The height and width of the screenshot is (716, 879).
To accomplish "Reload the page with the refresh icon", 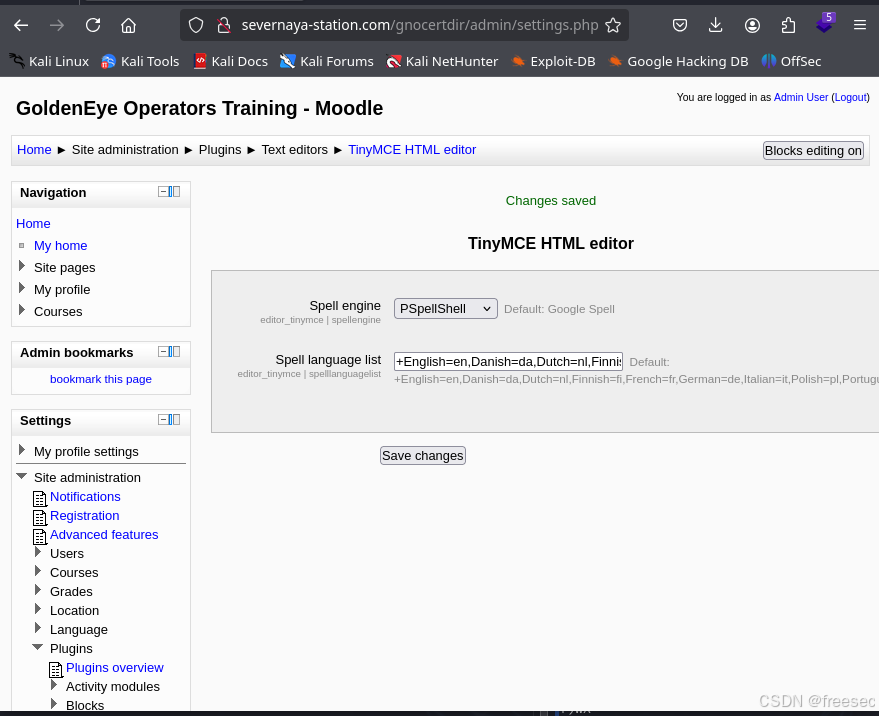I will pyautogui.click(x=93, y=25).
